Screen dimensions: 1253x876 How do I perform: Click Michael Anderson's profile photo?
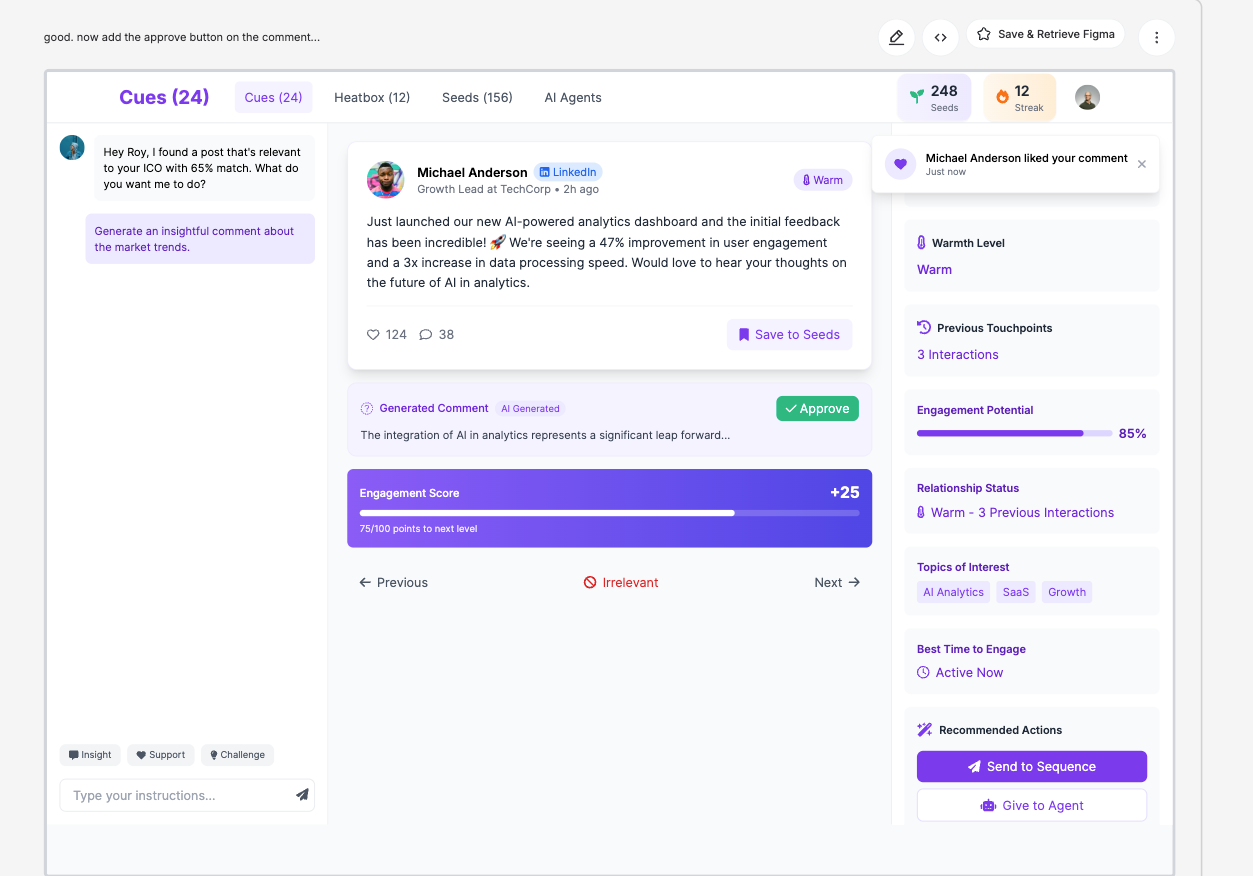point(385,180)
